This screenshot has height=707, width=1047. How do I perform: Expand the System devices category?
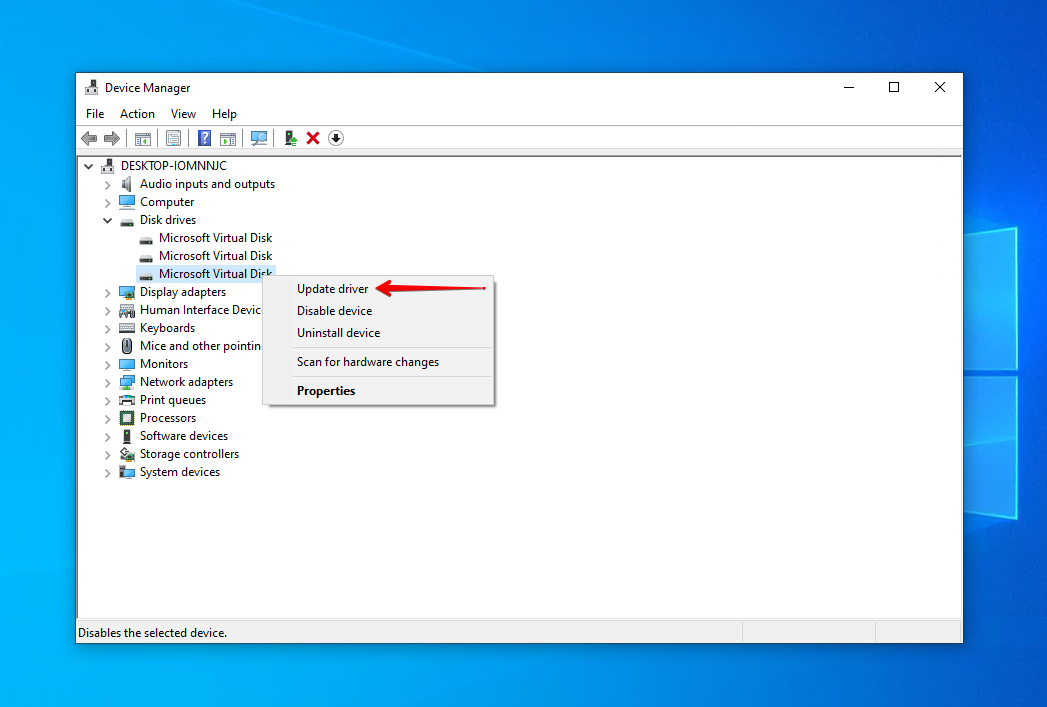(x=108, y=473)
